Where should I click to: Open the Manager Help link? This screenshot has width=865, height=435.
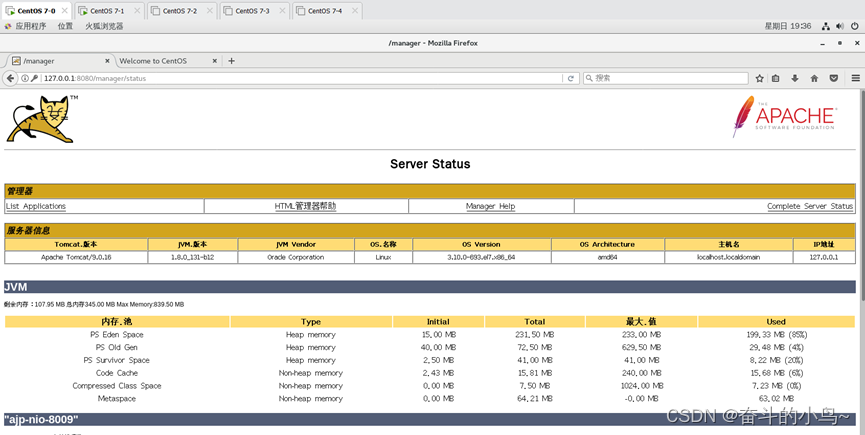pyautogui.click(x=490, y=206)
